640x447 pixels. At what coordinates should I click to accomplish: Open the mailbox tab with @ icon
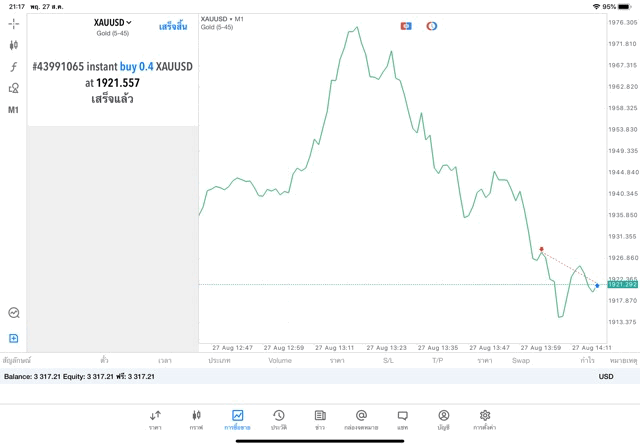(x=361, y=419)
